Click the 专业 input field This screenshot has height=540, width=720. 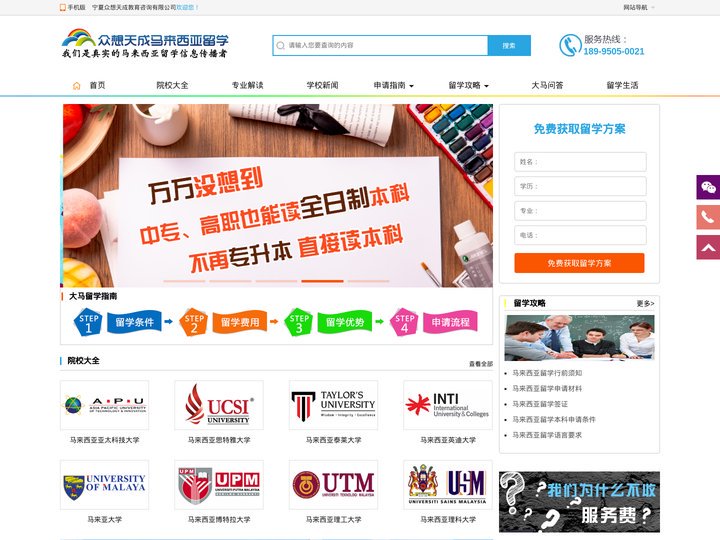[x=580, y=211]
